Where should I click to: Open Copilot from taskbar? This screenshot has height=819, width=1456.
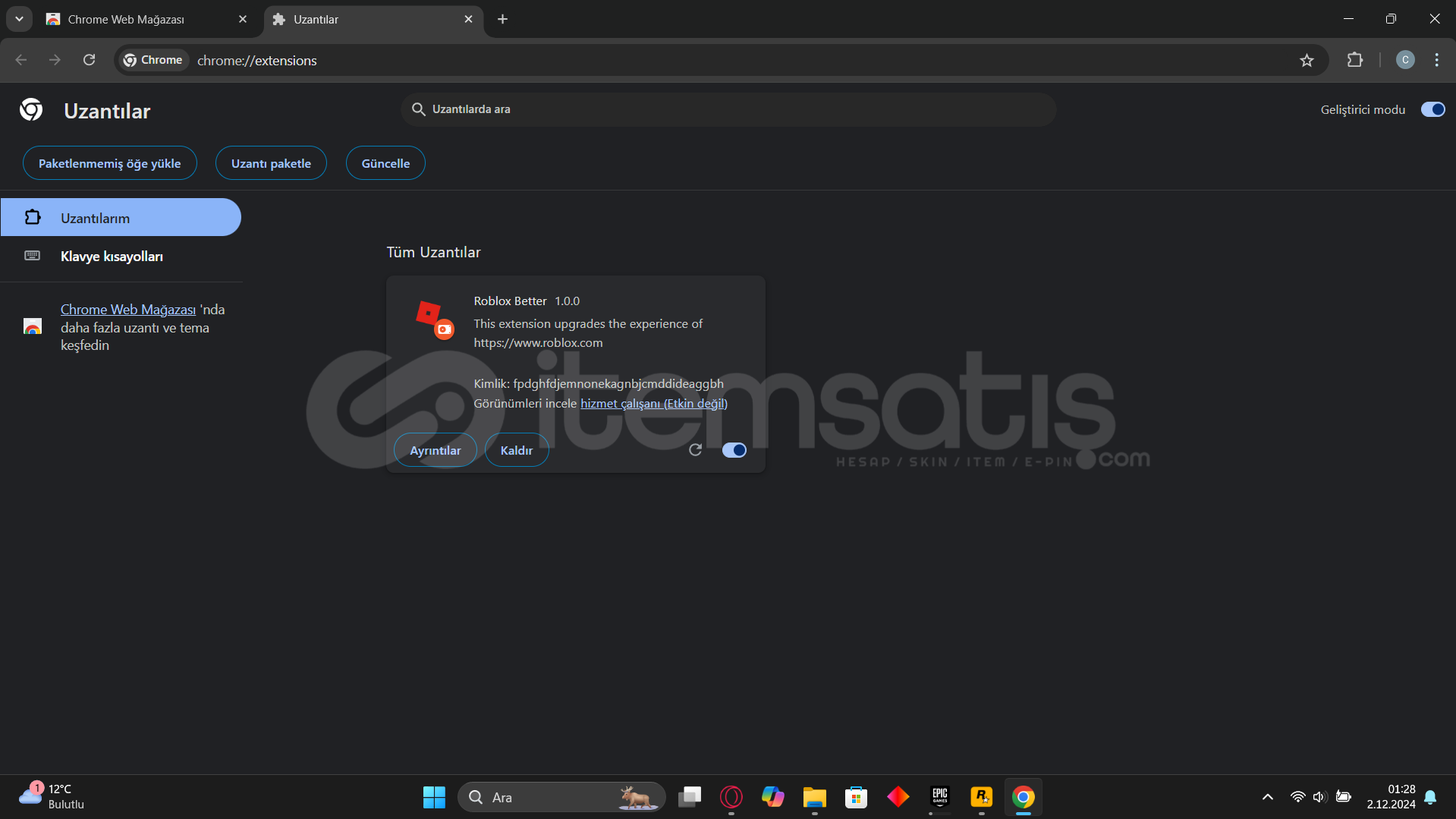[x=773, y=797]
